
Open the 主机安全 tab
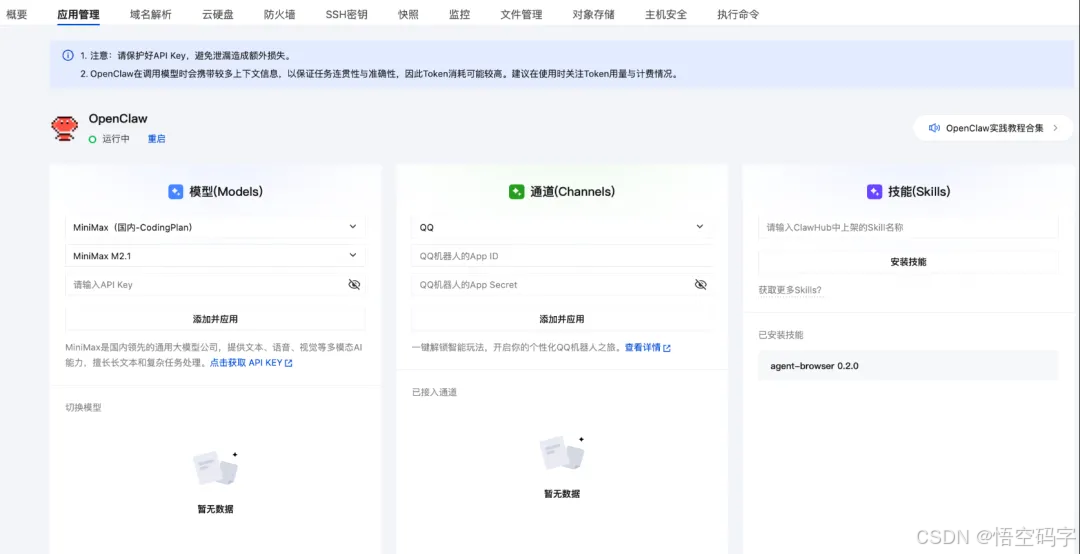pyautogui.click(x=666, y=14)
